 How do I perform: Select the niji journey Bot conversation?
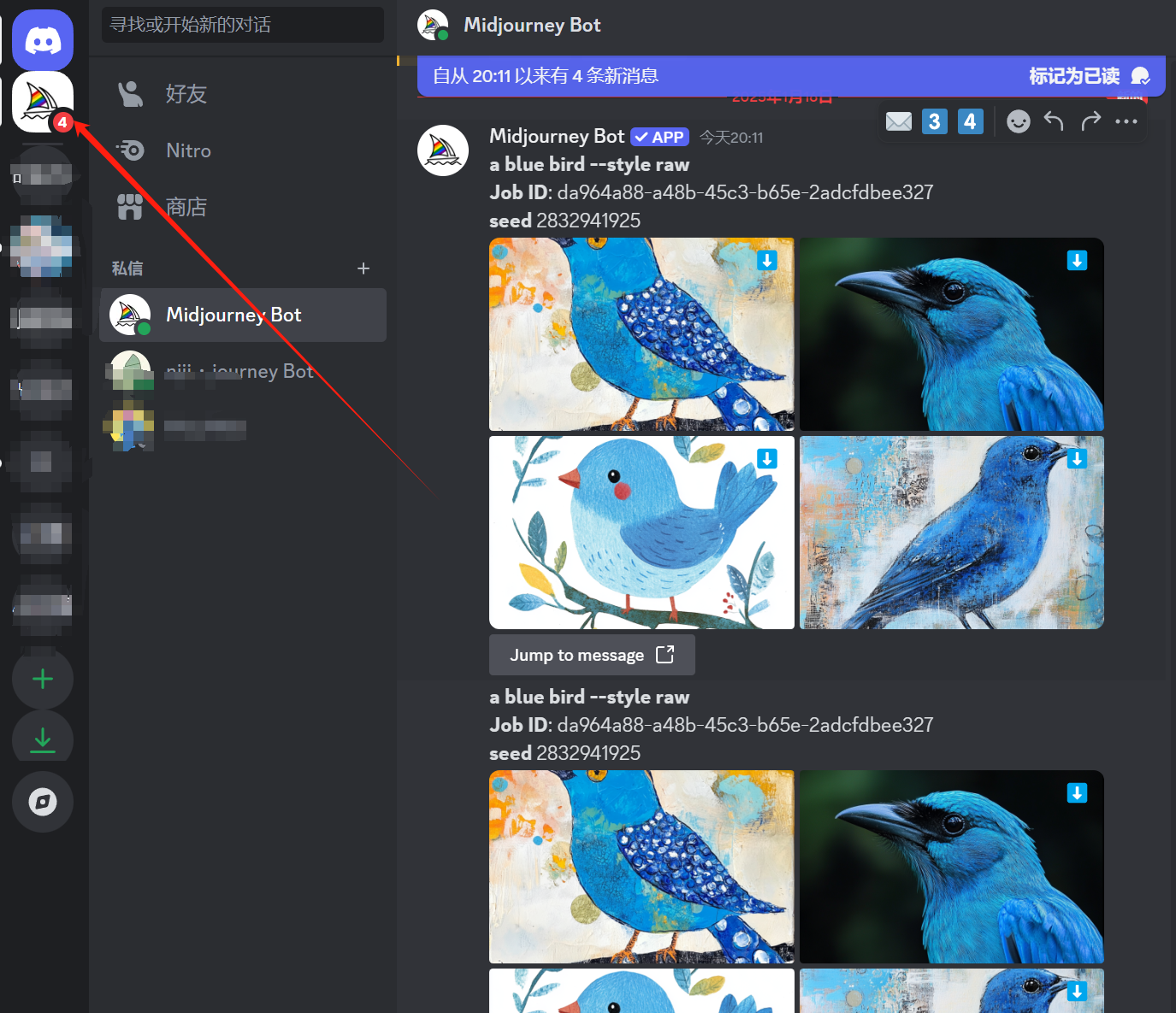pos(243,371)
